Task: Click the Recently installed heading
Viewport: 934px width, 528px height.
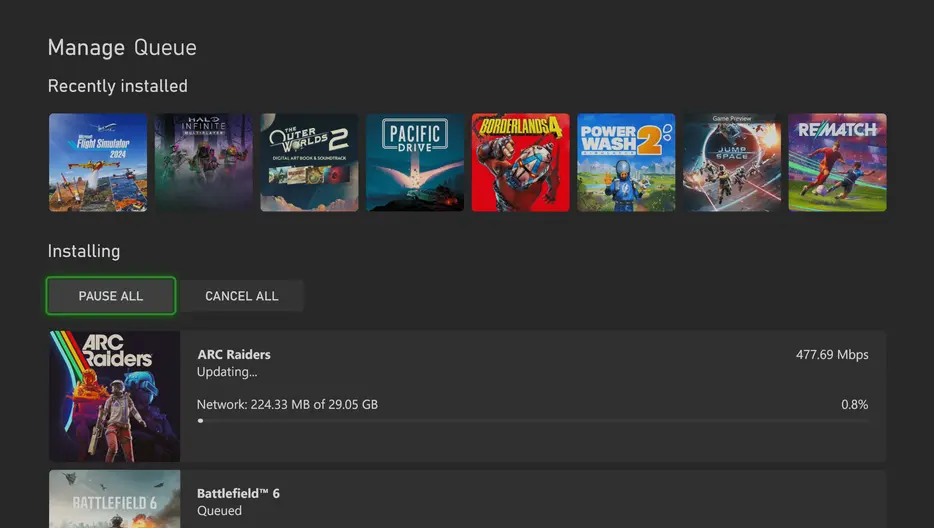Action: (x=117, y=86)
